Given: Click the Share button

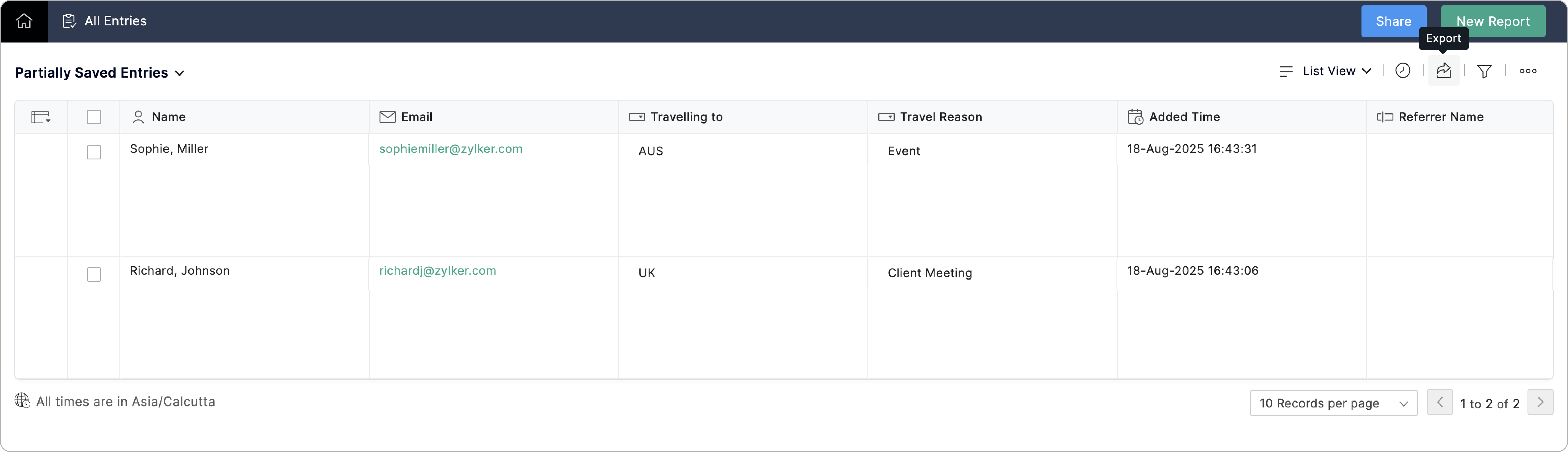Looking at the screenshot, I should 1393,21.
